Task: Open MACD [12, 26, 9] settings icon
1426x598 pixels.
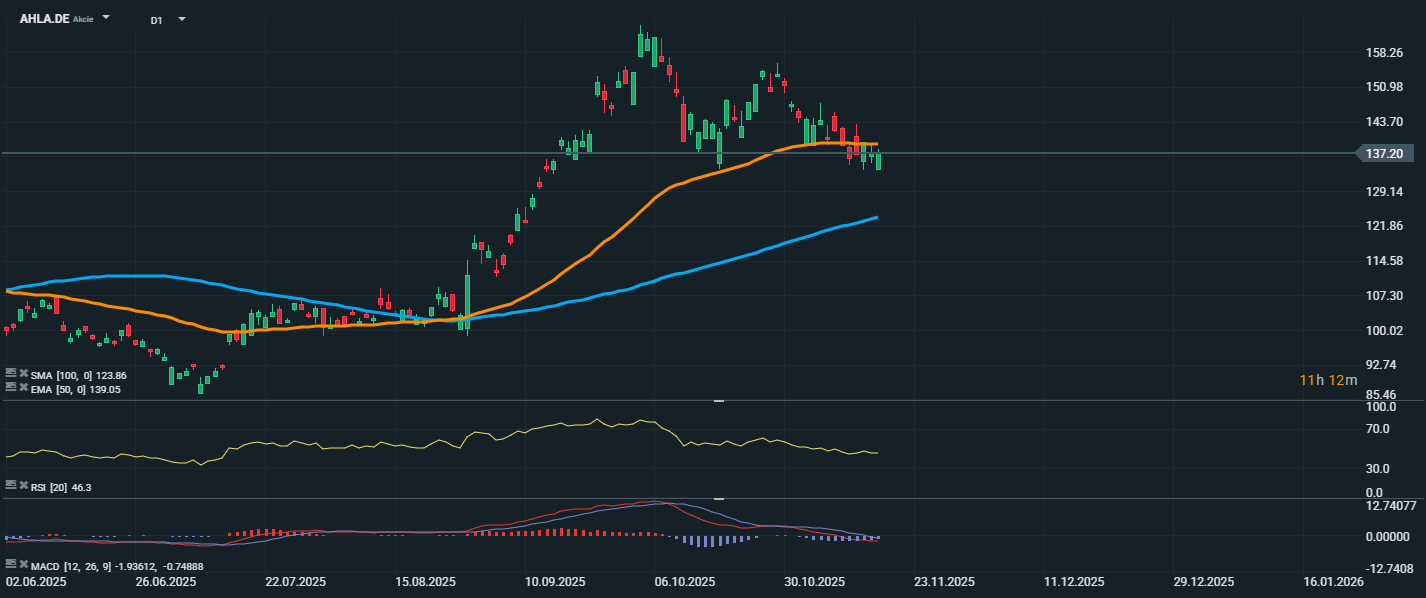Action: tap(11, 564)
